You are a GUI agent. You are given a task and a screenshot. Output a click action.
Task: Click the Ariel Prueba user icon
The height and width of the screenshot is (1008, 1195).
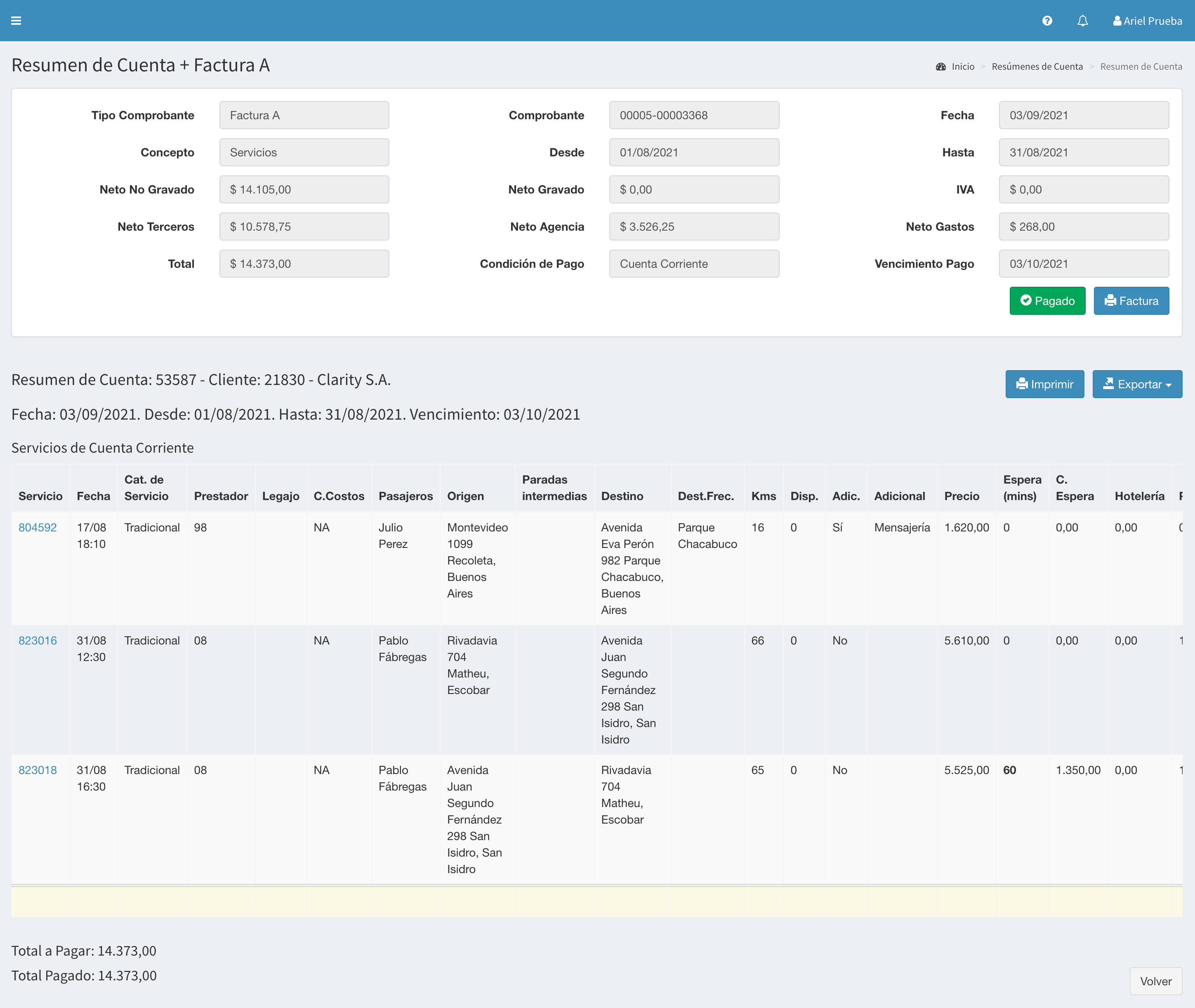tap(1117, 21)
